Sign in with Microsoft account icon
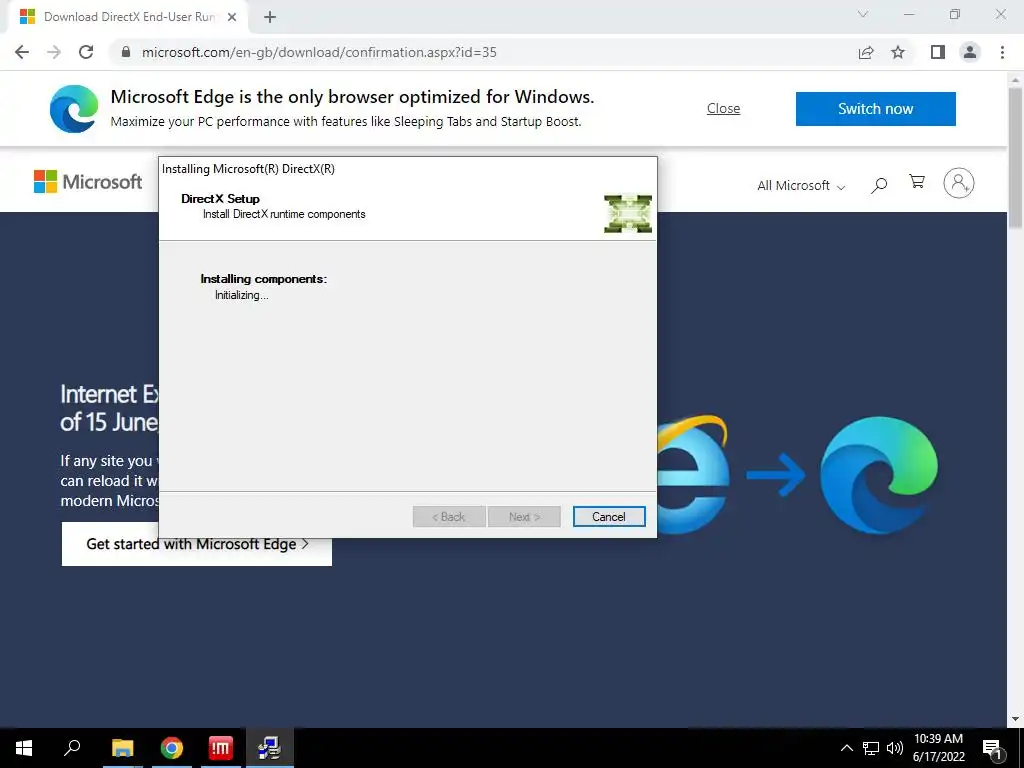Screen dimensions: 1024x768 pyautogui.click(x=958, y=184)
